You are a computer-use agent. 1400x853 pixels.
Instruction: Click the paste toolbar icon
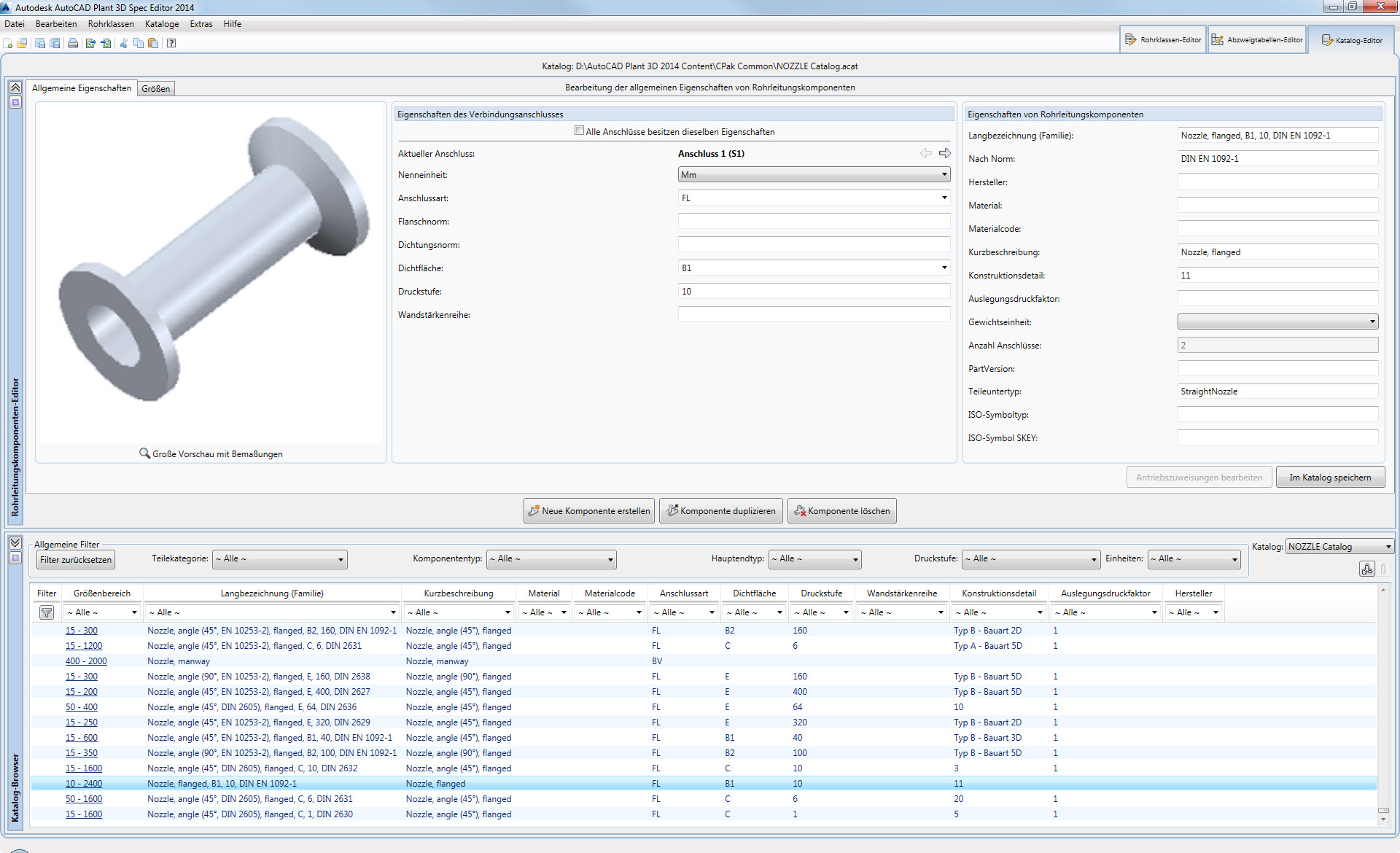[153, 43]
